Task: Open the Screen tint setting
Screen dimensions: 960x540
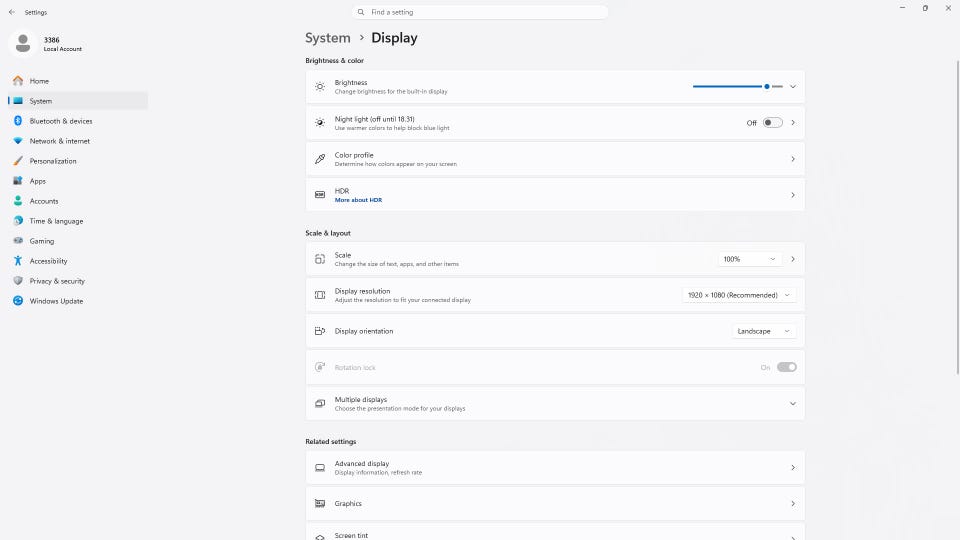Action: coord(555,532)
